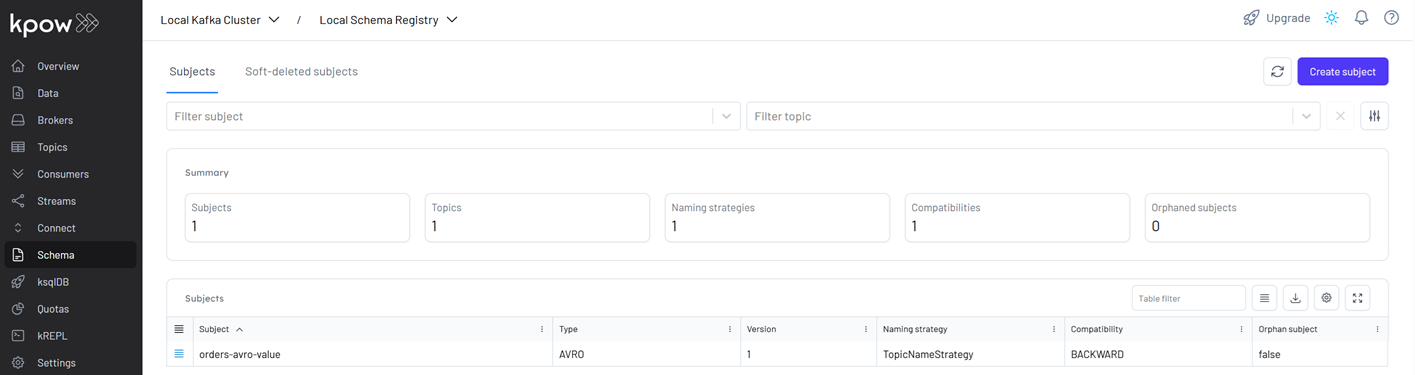Click the refresh subjects icon button
Screen dimensions: 1415x375
[x=1276, y=71]
